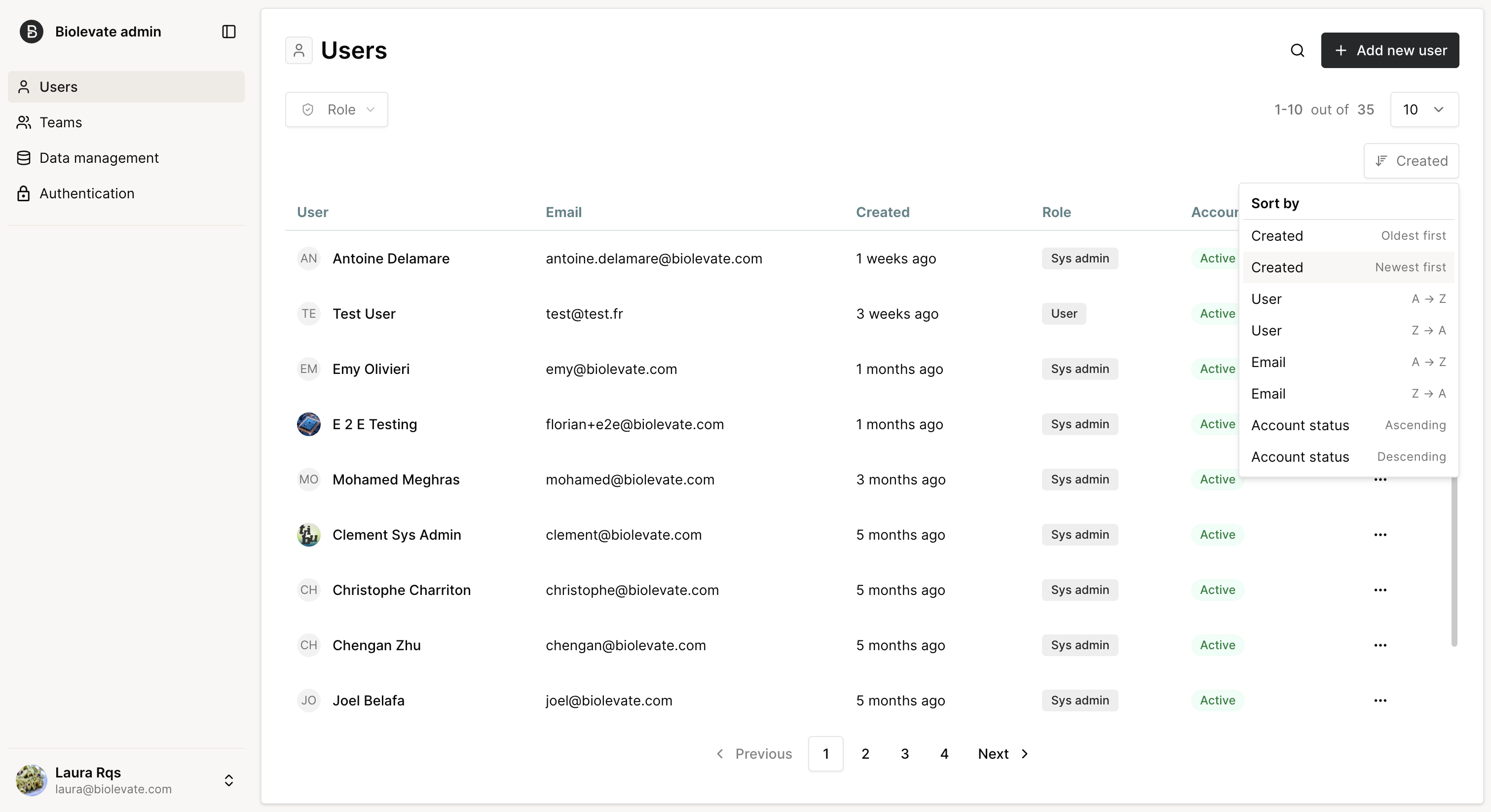Open Chengan Zhu user name

click(x=377, y=645)
